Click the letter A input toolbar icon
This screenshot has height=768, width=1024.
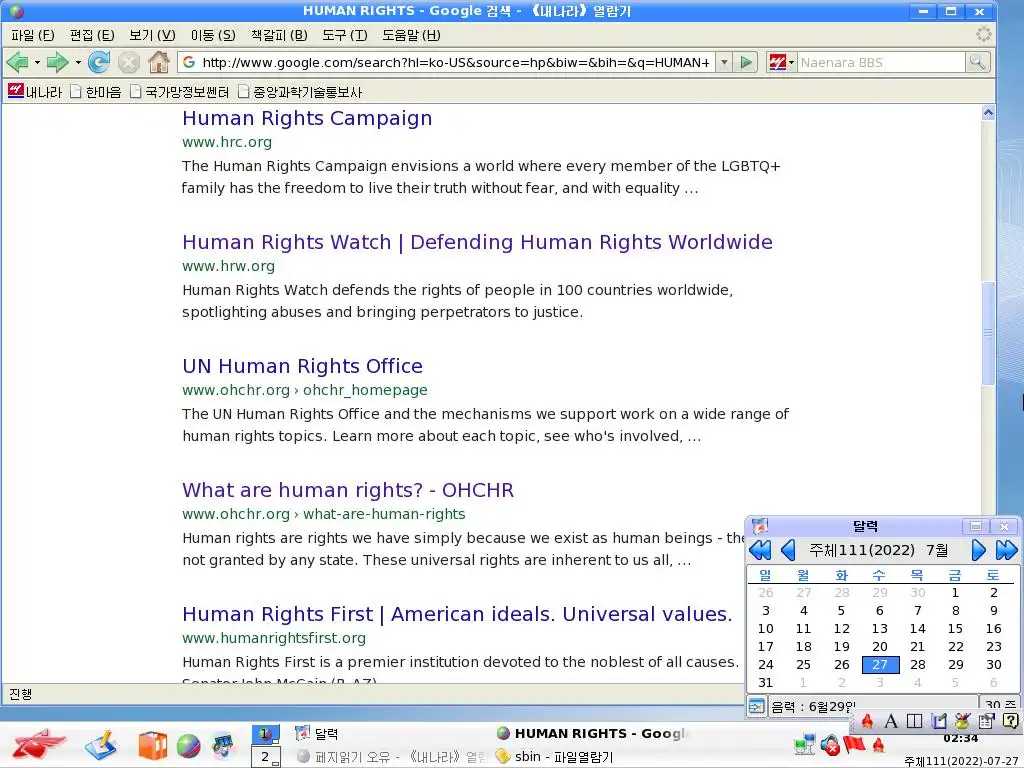(891, 722)
